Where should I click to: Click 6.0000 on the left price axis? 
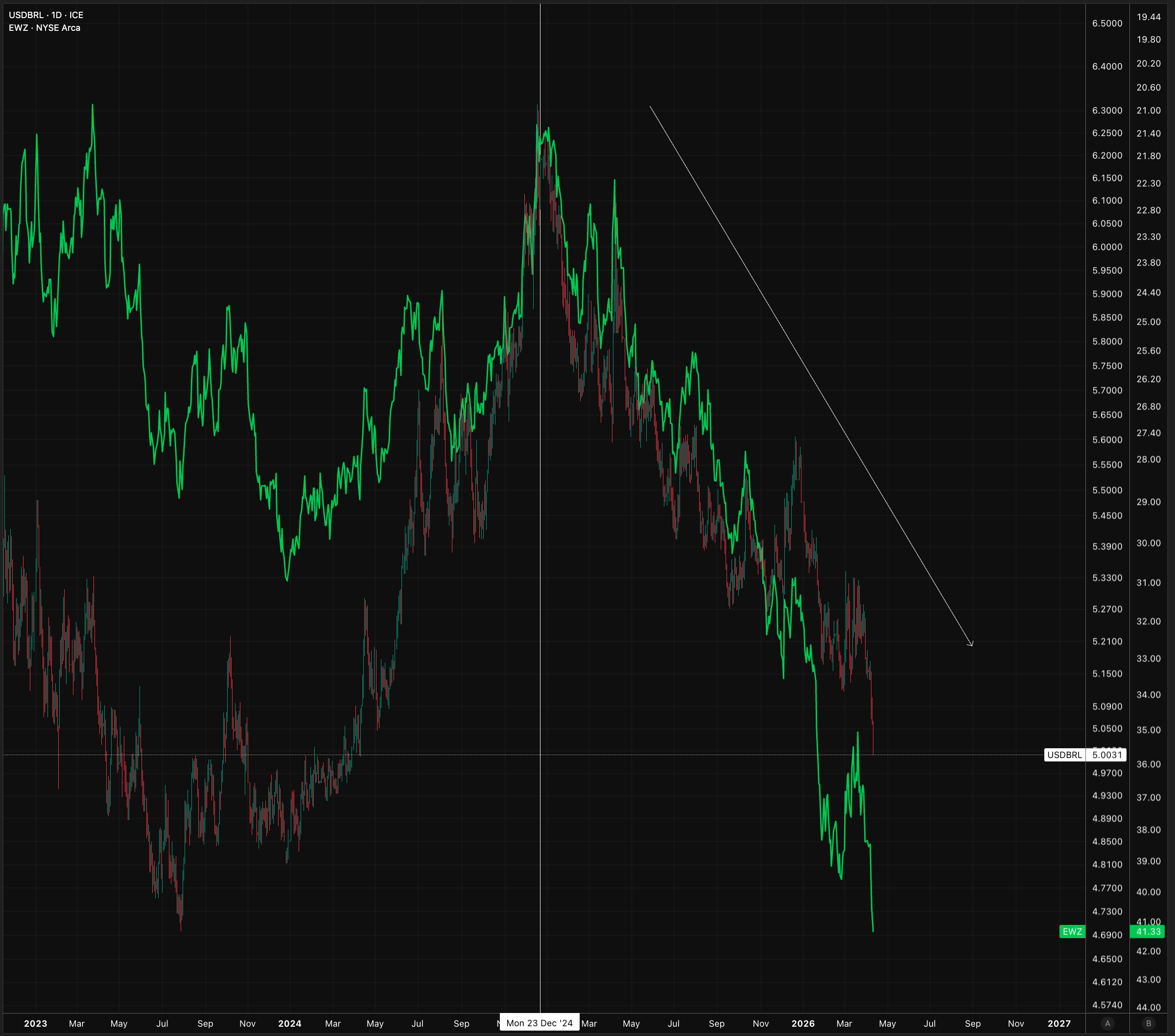click(1106, 247)
